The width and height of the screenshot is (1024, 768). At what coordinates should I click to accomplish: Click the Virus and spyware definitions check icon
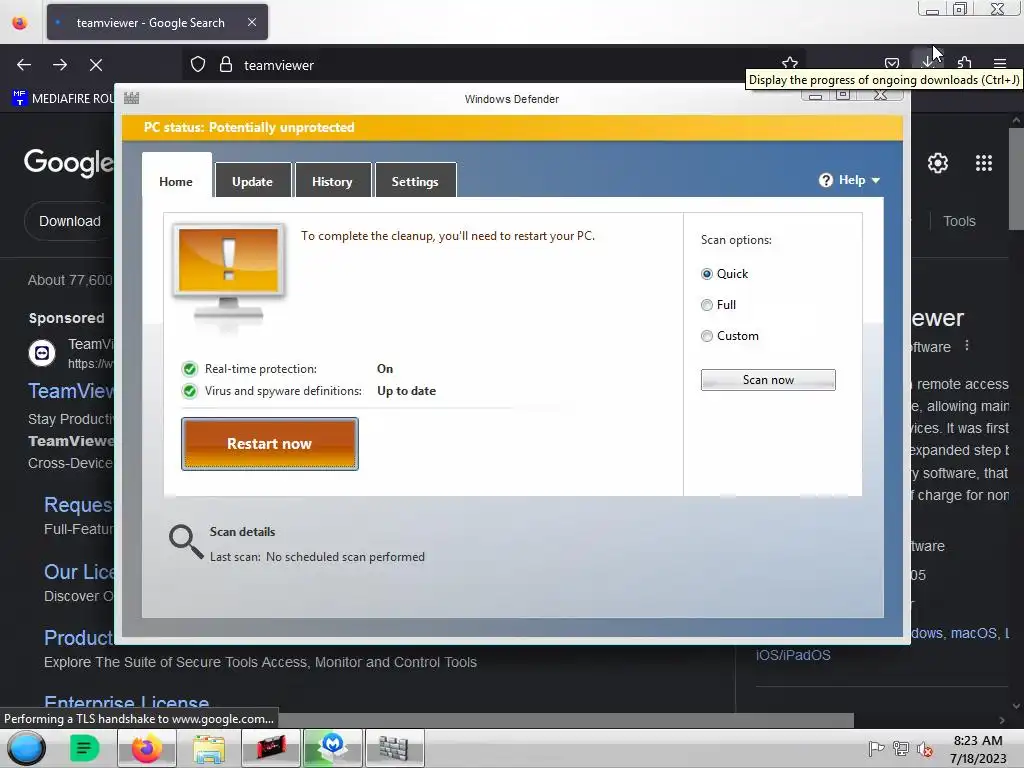189,391
